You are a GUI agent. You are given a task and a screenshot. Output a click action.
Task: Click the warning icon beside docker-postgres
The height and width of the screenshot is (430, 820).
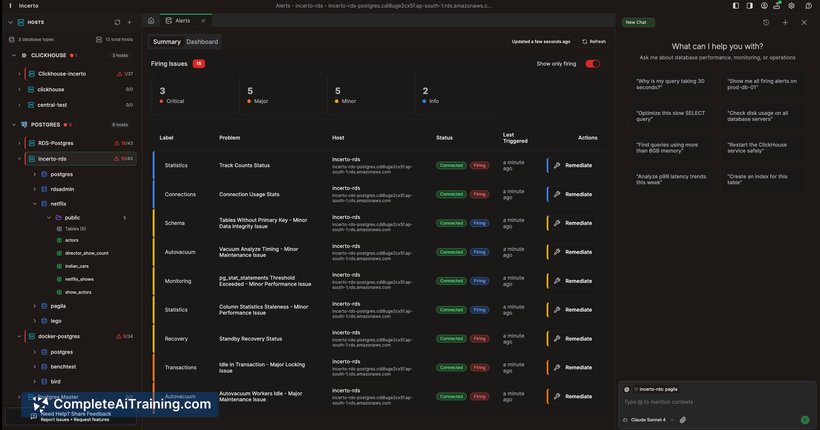click(119, 336)
